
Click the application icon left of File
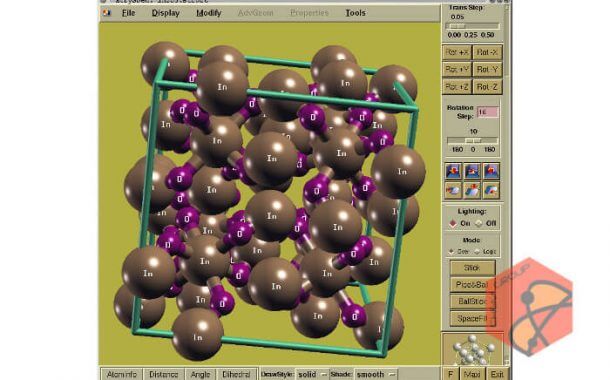[107, 13]
